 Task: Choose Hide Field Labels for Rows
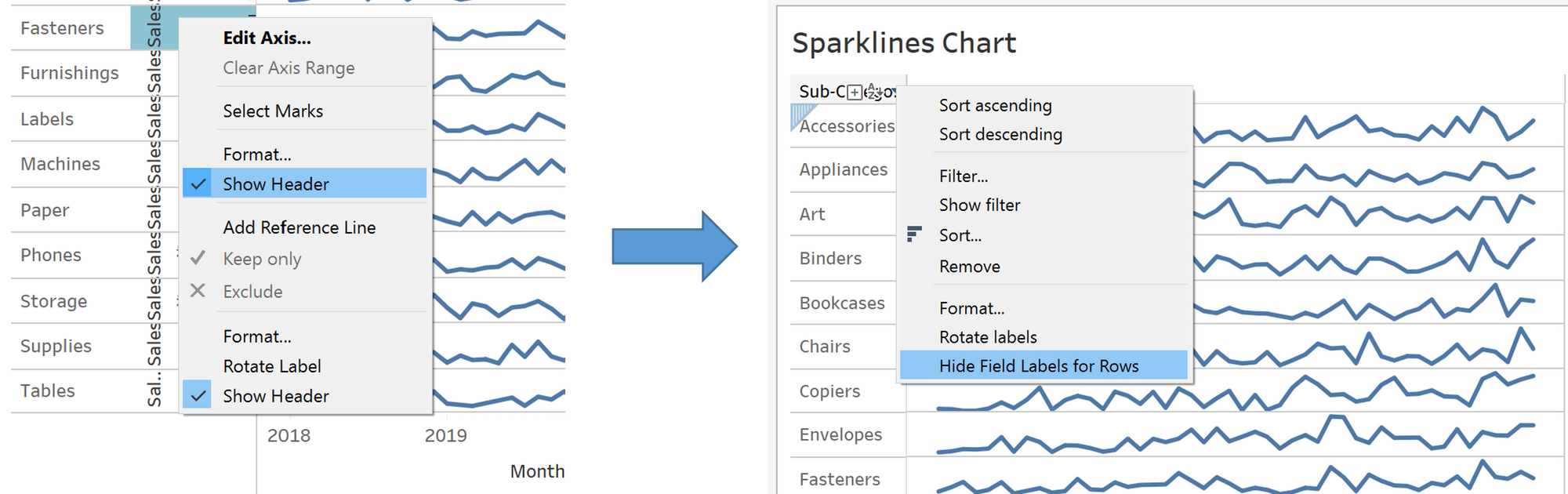[x=1039, y=366]
